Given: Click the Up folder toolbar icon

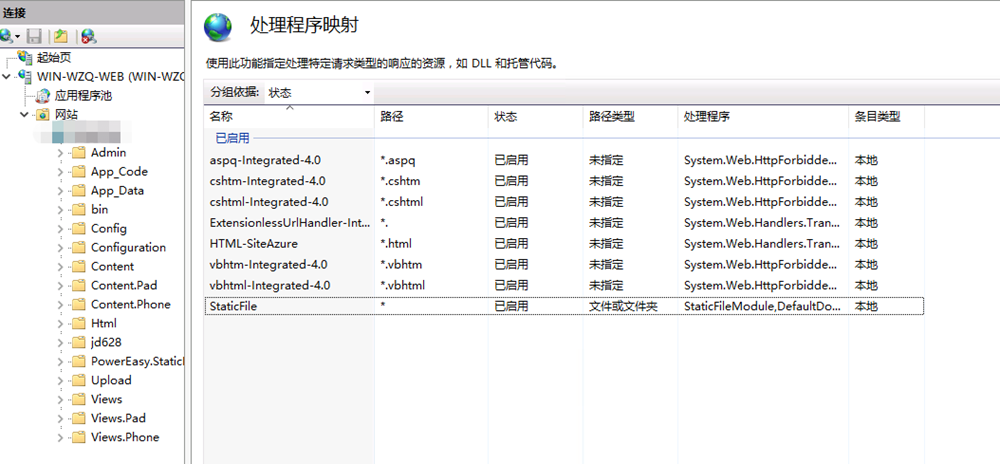Looking at the screenshot, I should coord(60,36).
